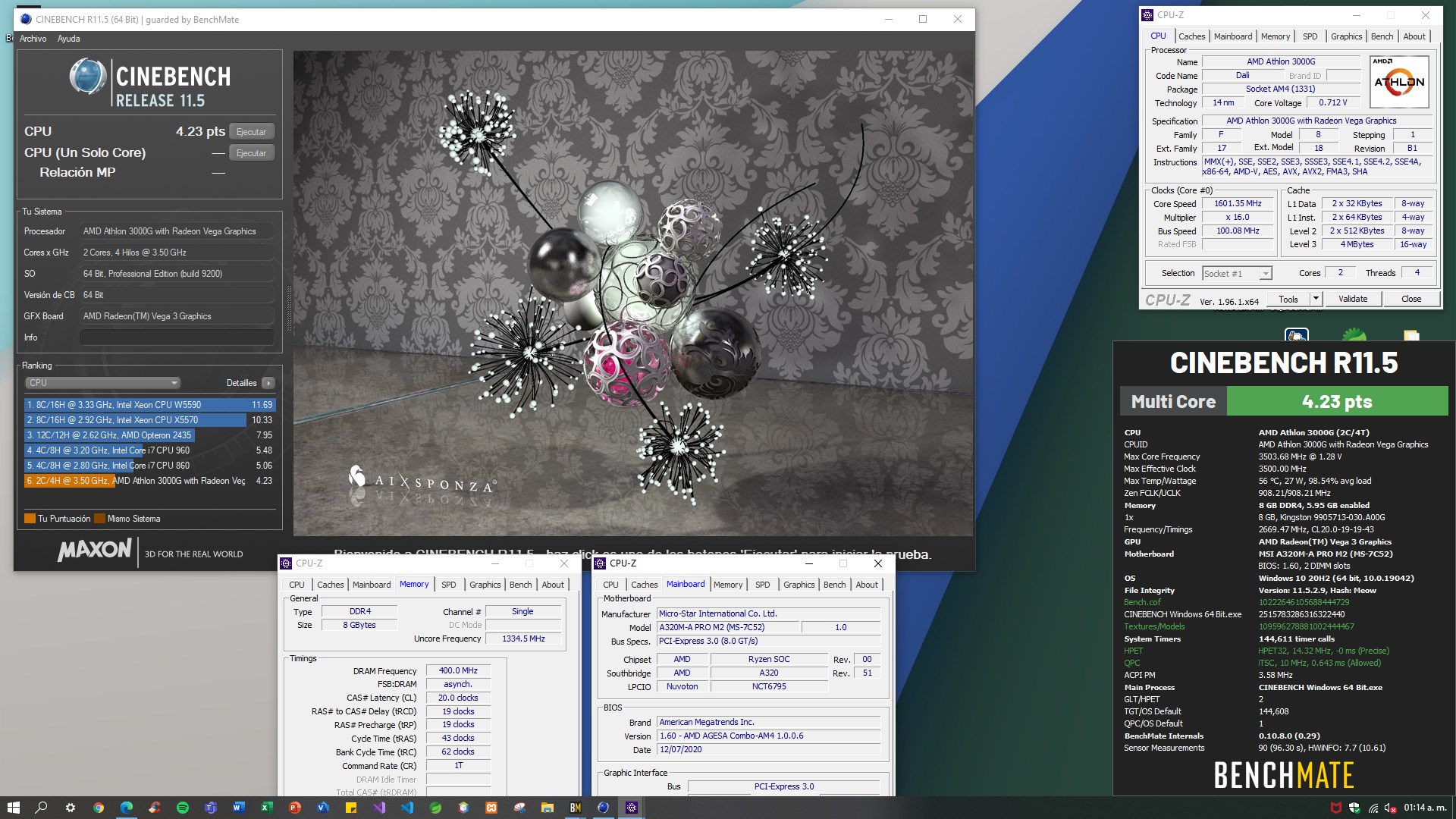Screen dimensions: 1456x819
Task: Open taskbar Search
Action: coord(42,808)
